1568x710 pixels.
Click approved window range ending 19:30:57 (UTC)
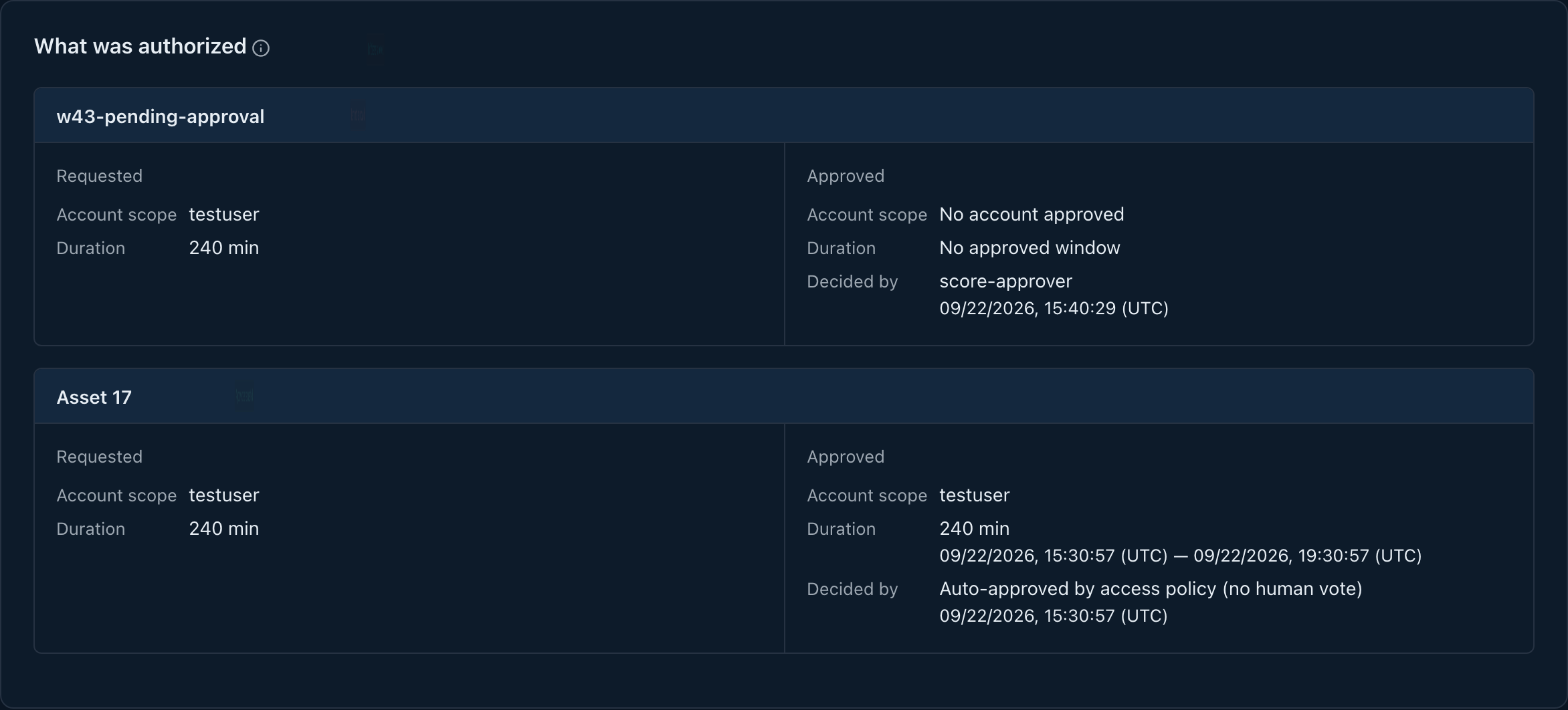point(1181,556)
